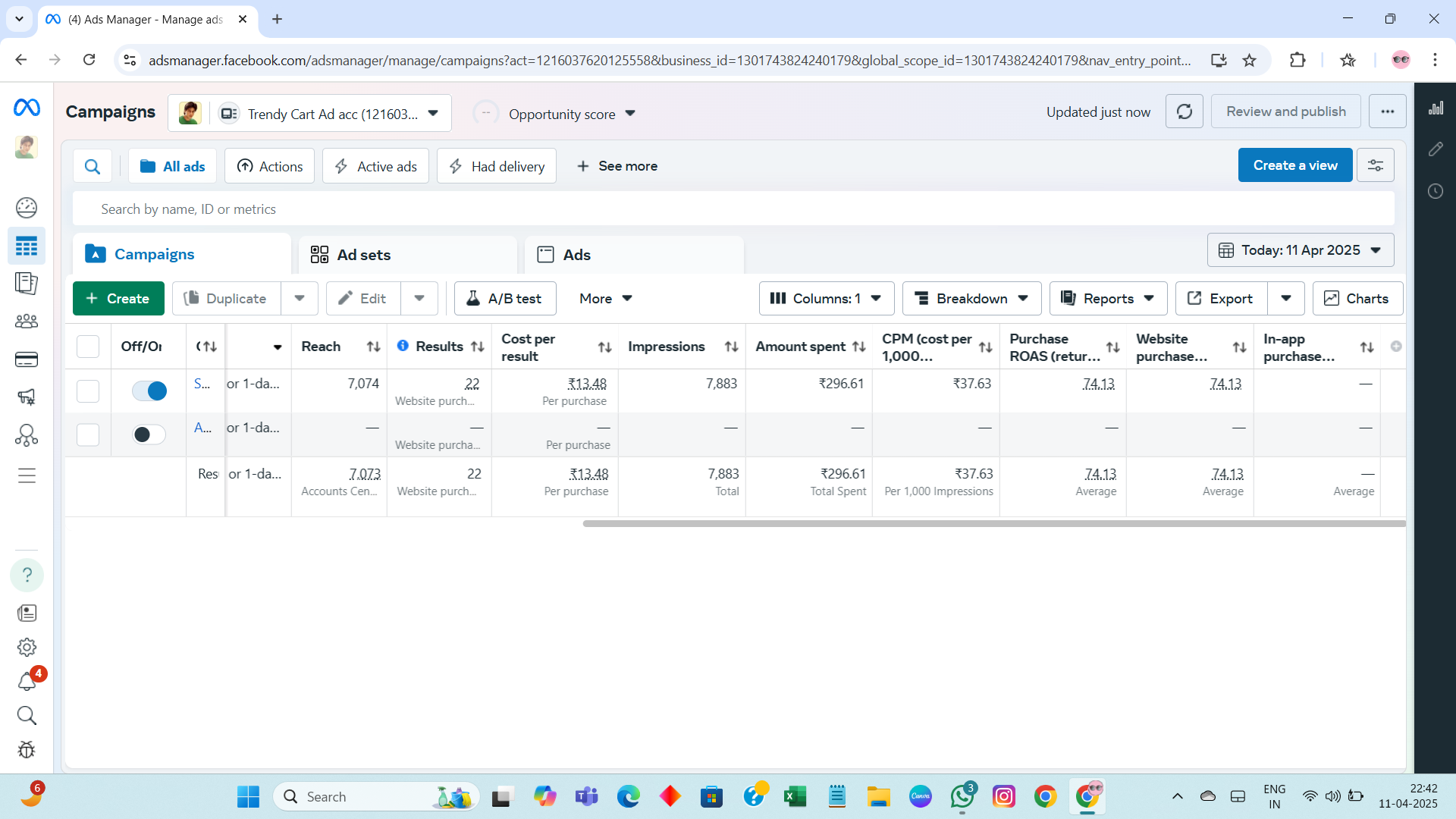Check the select-all campaigns header checkbox
1456x819 pixels.
tap(88, 347)
